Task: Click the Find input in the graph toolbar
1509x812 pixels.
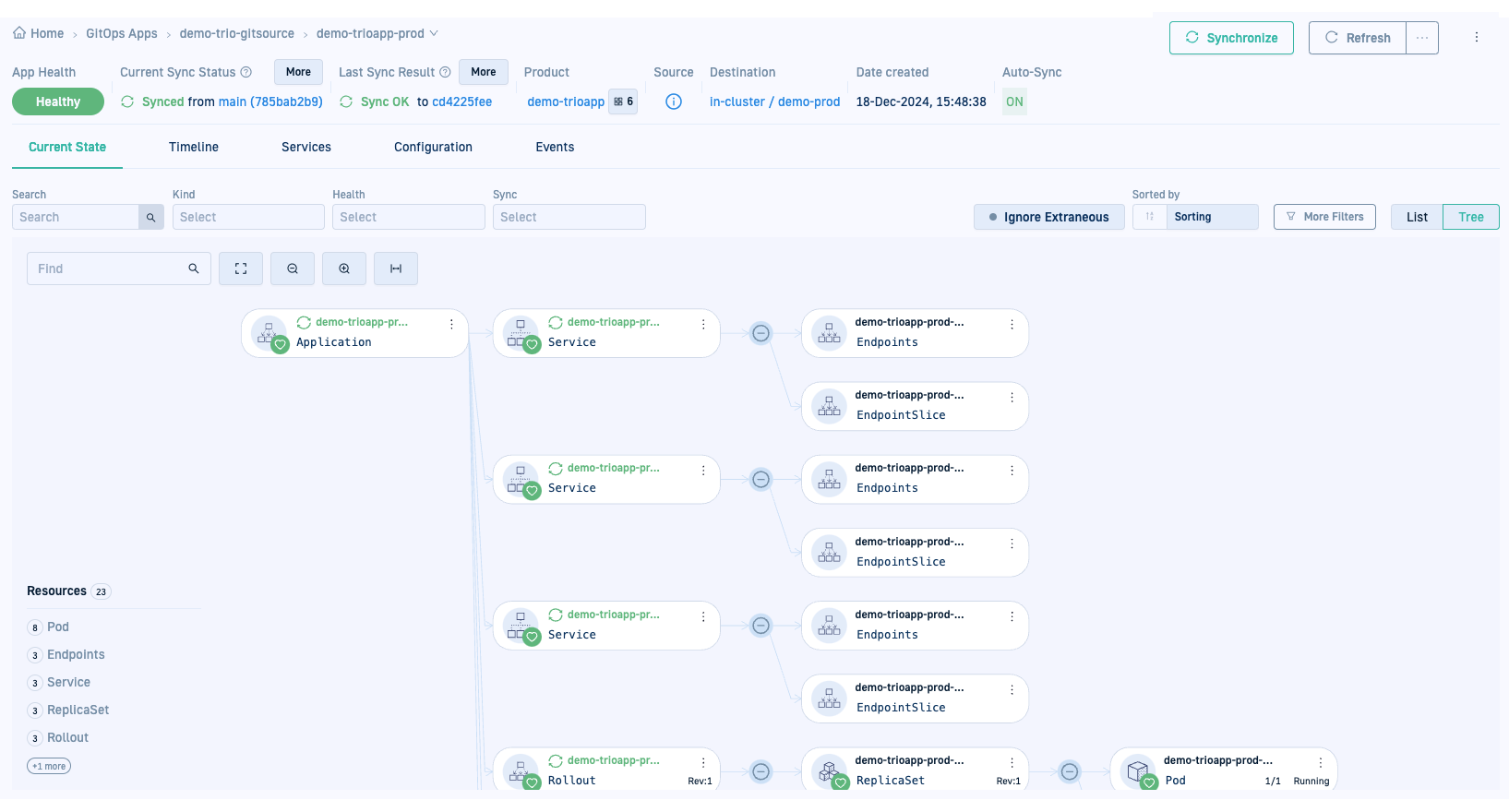Action: 109,269
